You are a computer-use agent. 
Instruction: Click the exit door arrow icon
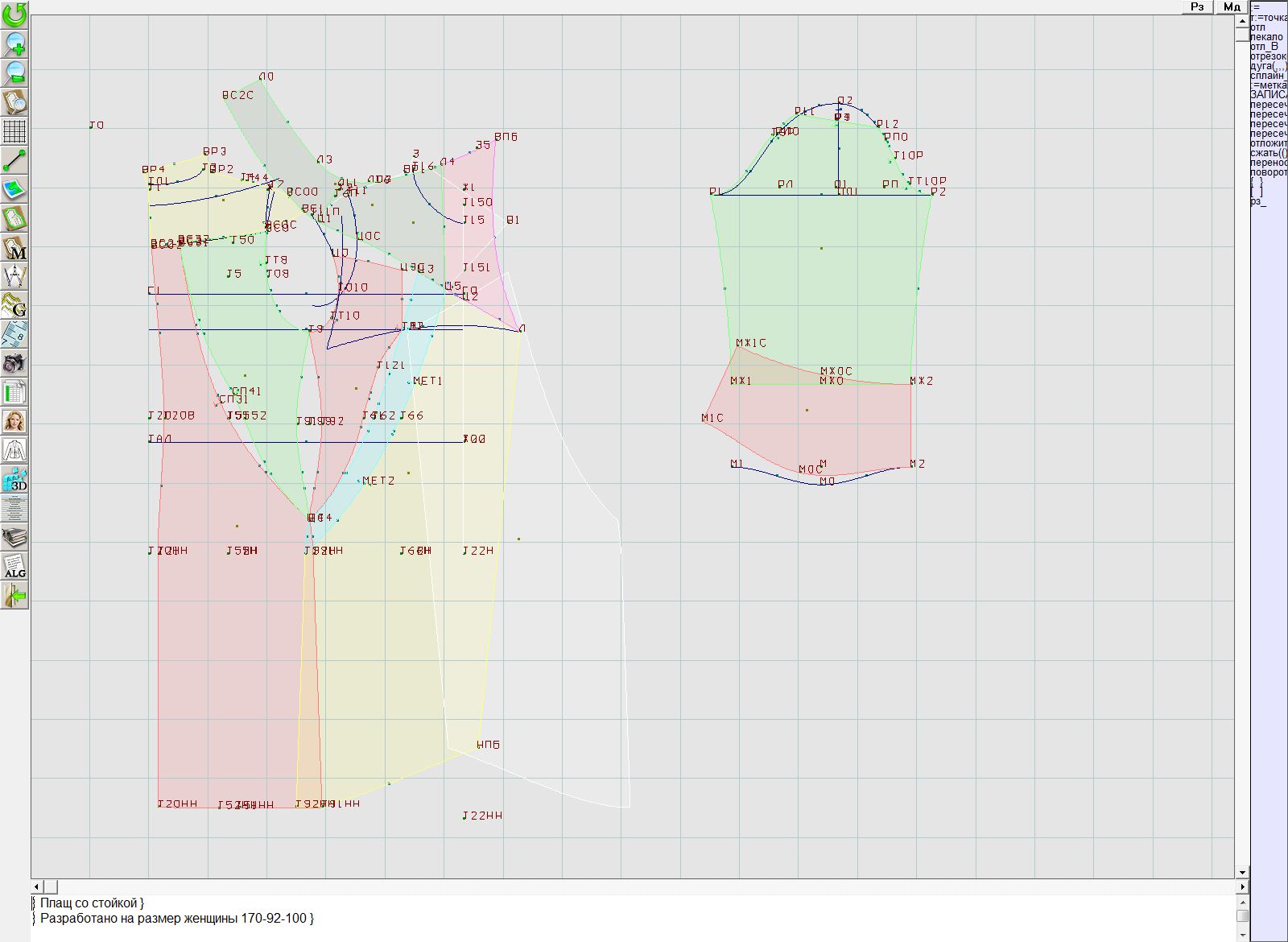(x=14, y=595)
